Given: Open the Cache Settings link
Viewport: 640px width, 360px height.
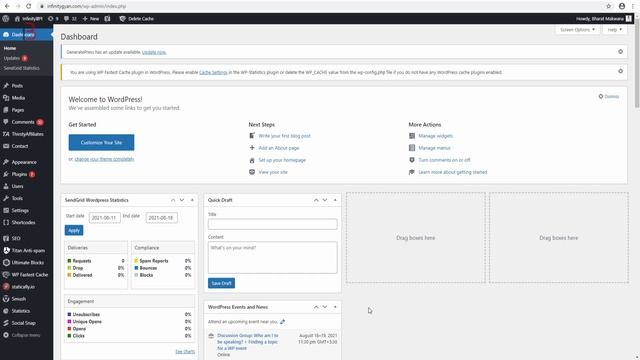Looking at the screenshot, I should click(213, 72).
